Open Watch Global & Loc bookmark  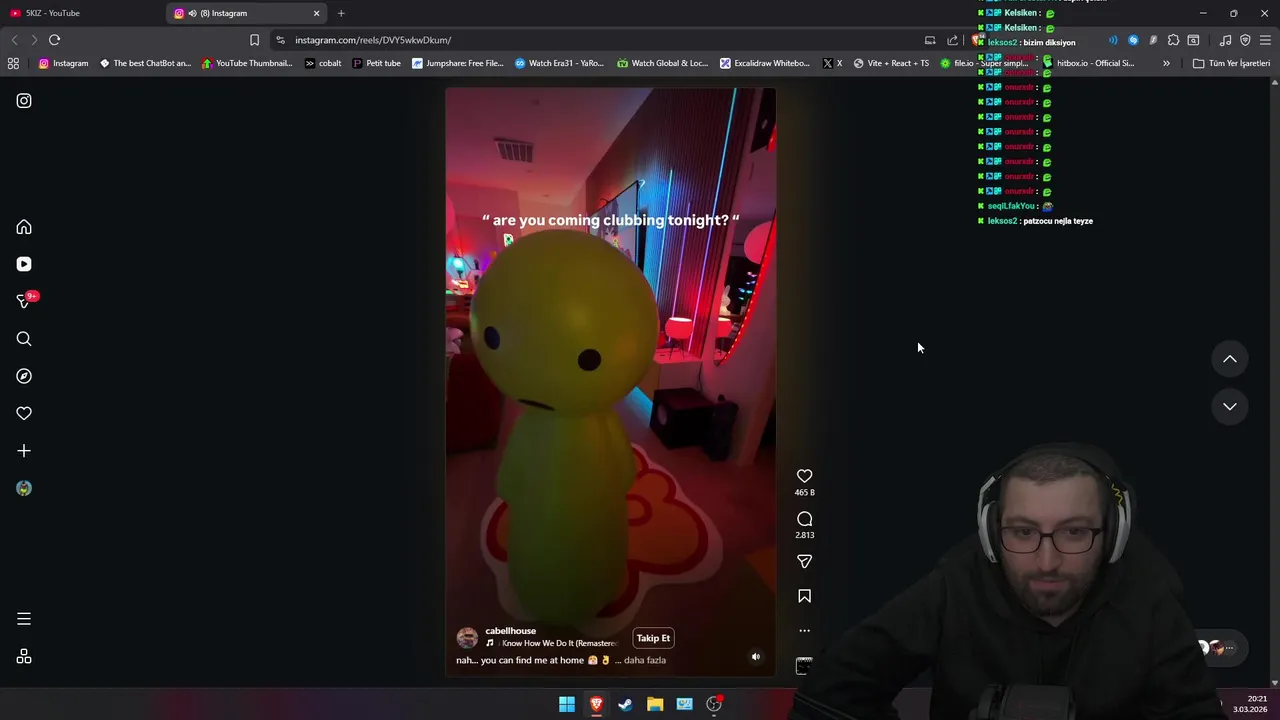pyautogui.click(x=662, y=63)
